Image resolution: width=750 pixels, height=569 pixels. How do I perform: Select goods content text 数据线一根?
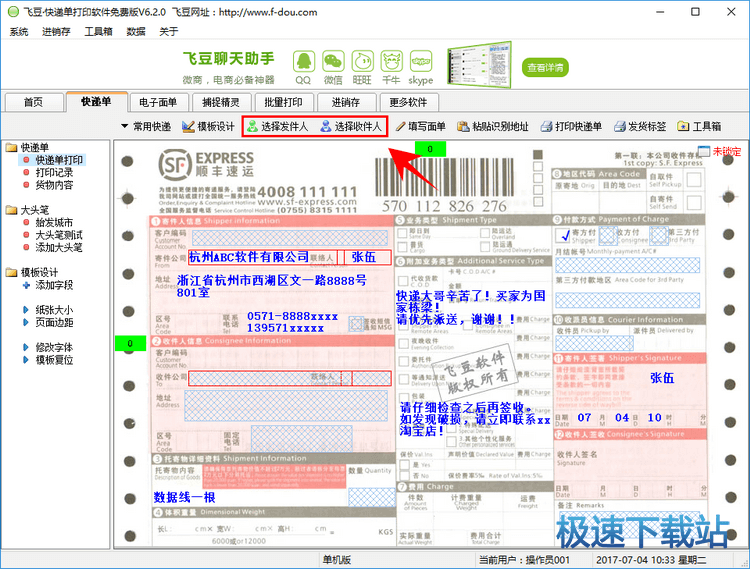pos(184,497)
